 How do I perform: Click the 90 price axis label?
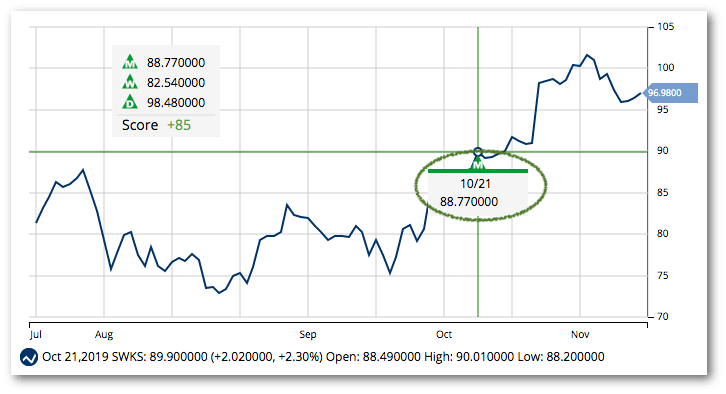click(x=663, y=150)
